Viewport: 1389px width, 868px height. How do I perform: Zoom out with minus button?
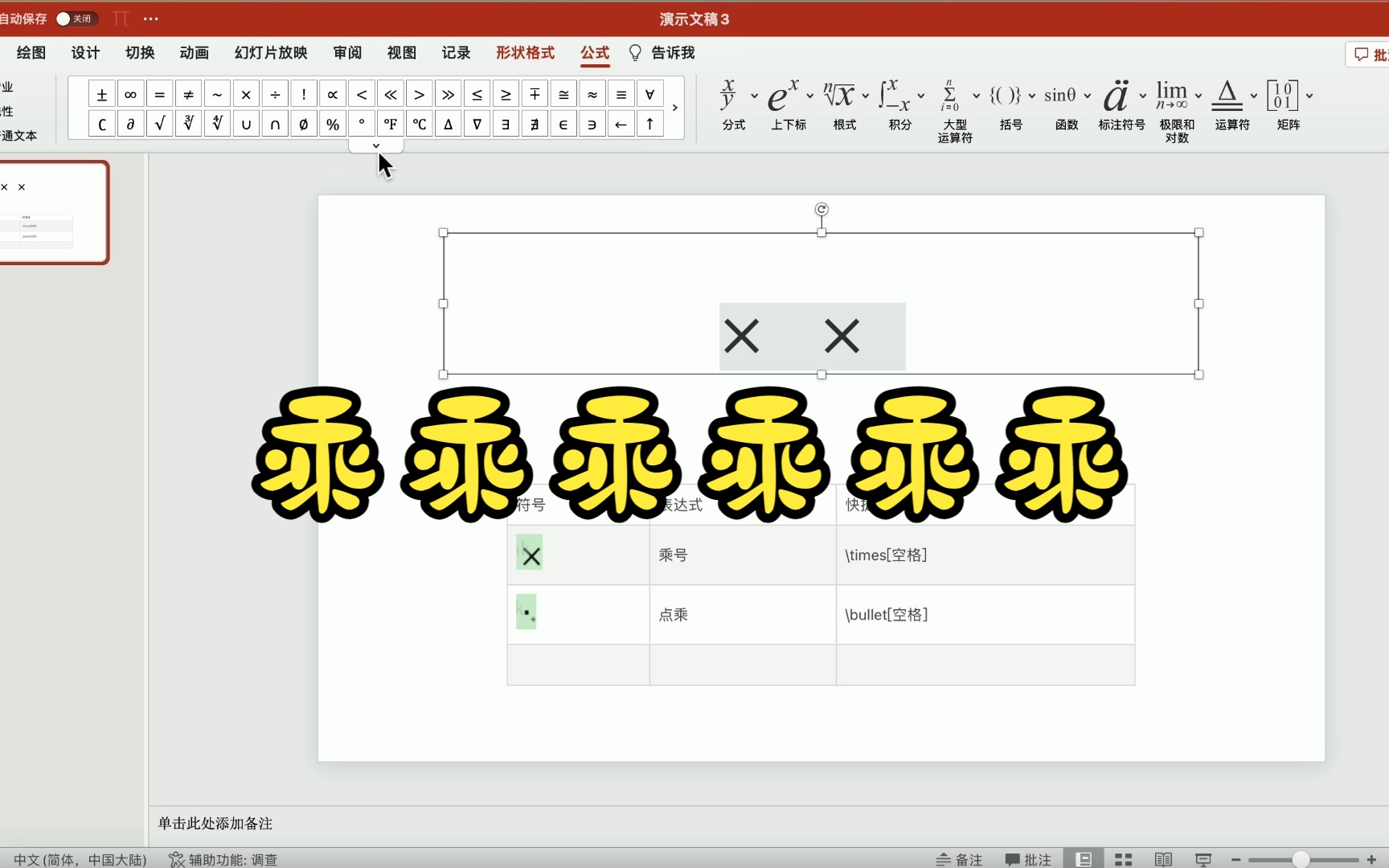coord(1235,859)
